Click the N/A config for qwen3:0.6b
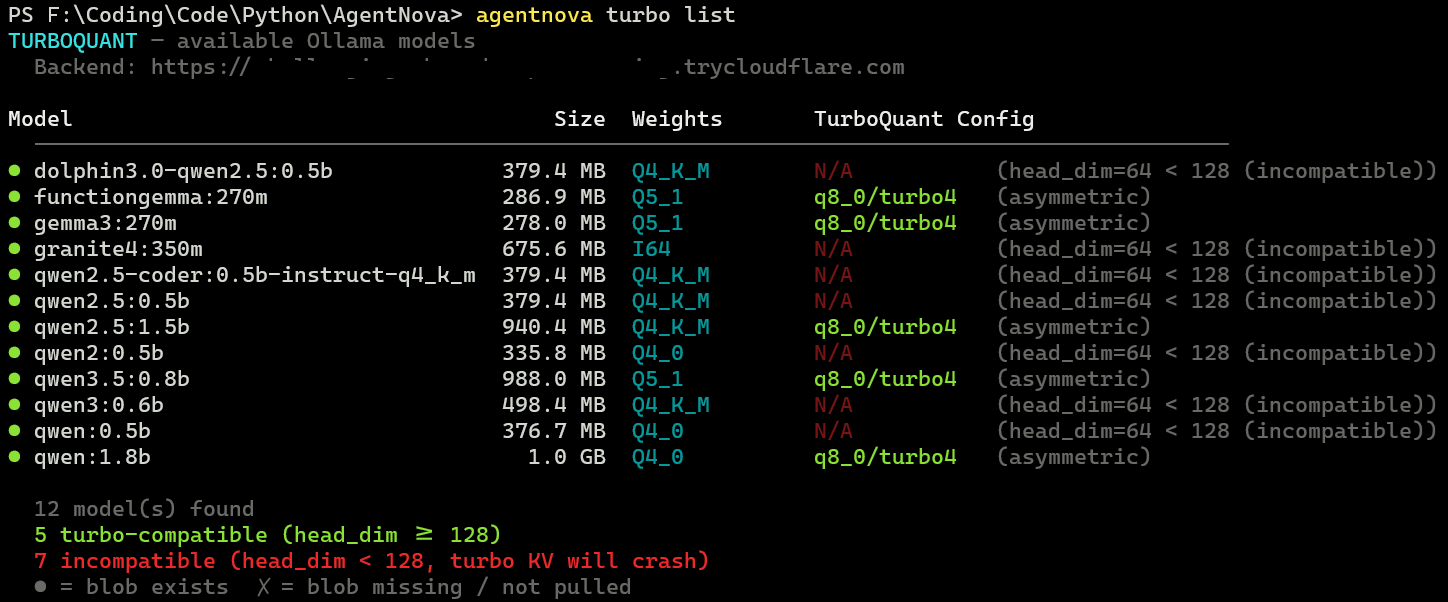 pos(833,405)
